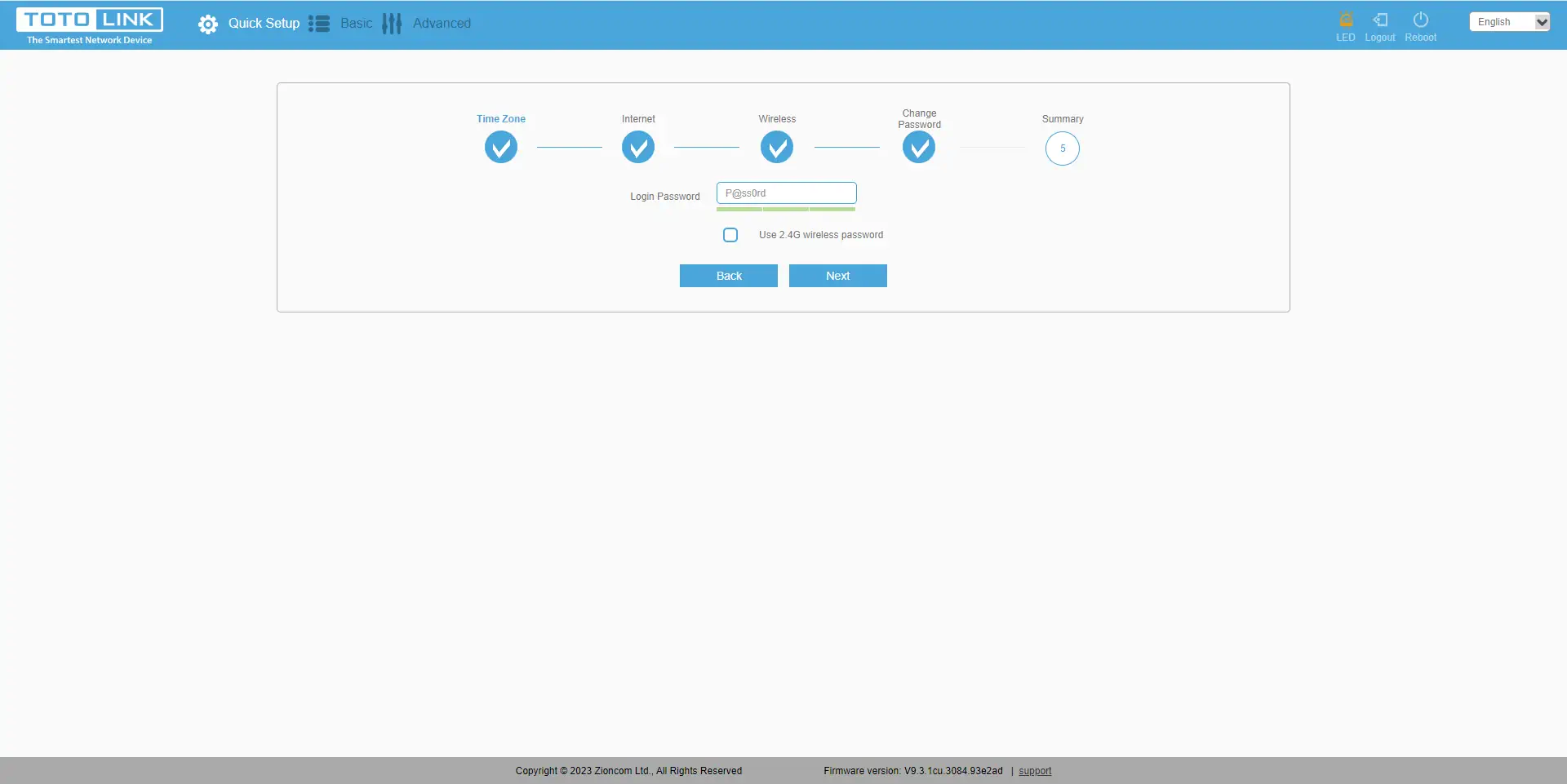1567x784 pixels.
Task: Open the English language dropdown
Action: tap(1509, 22)
